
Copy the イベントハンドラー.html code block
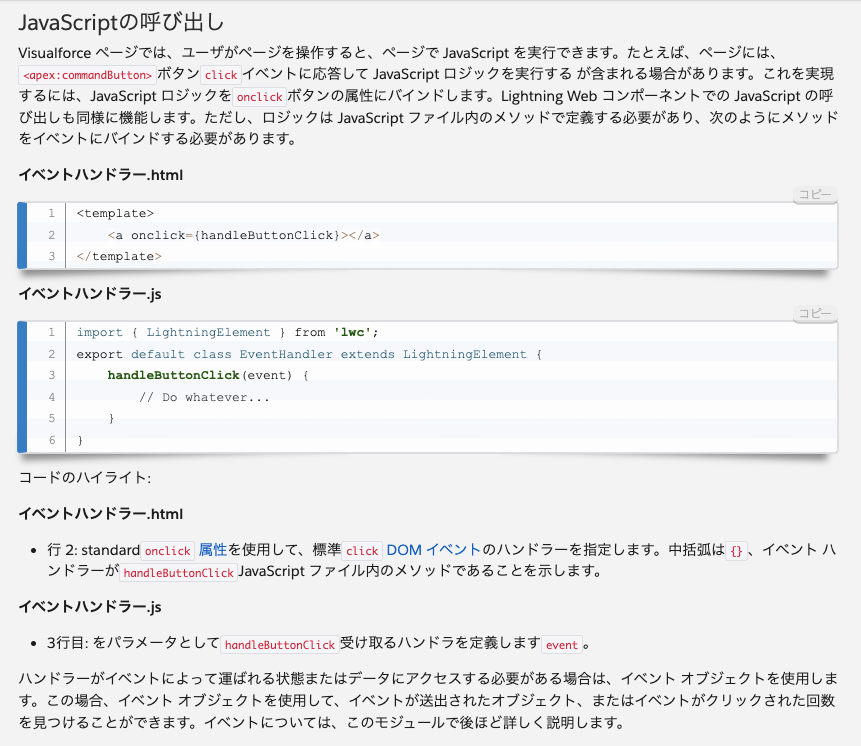point(815,194)
